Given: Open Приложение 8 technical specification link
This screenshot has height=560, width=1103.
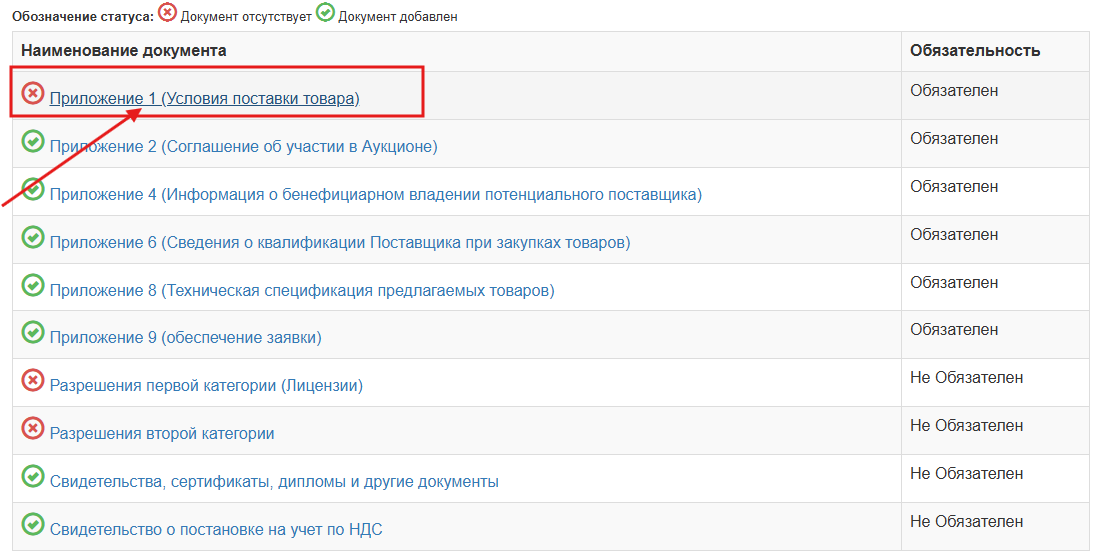Looking at the screenshot, I should pyautogui.click(x=302, y=291).
